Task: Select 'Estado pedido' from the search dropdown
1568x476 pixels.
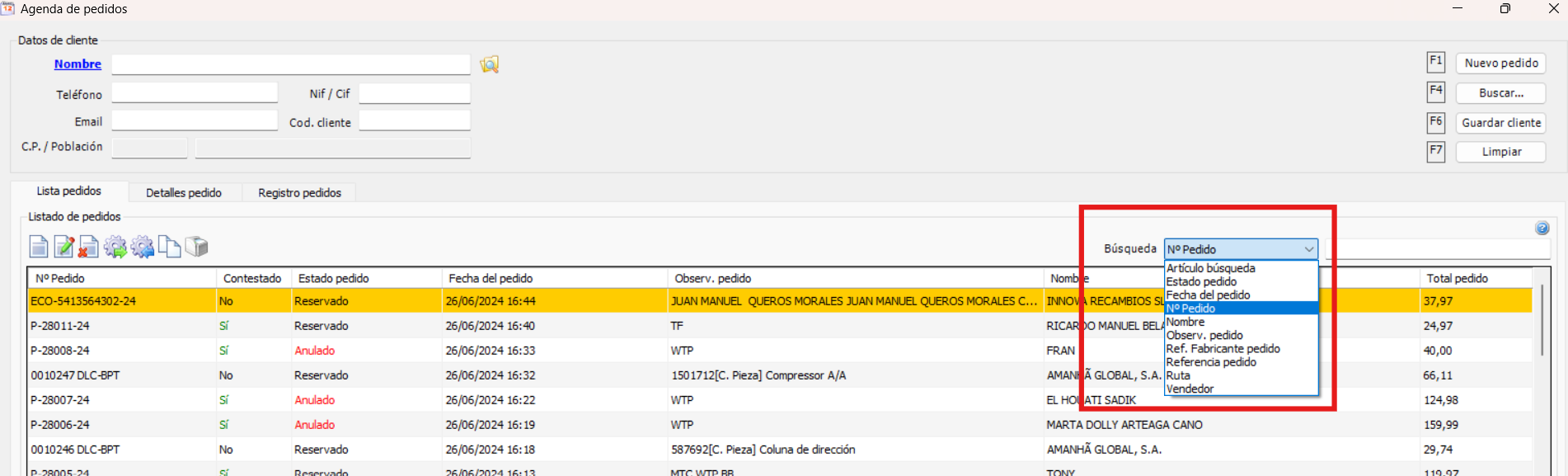Action: click(1201, 282)
